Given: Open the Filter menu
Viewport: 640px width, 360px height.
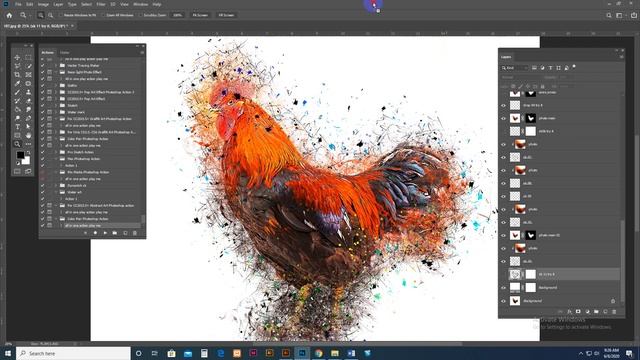Looking at the screenshot, I should coord(101,4).
